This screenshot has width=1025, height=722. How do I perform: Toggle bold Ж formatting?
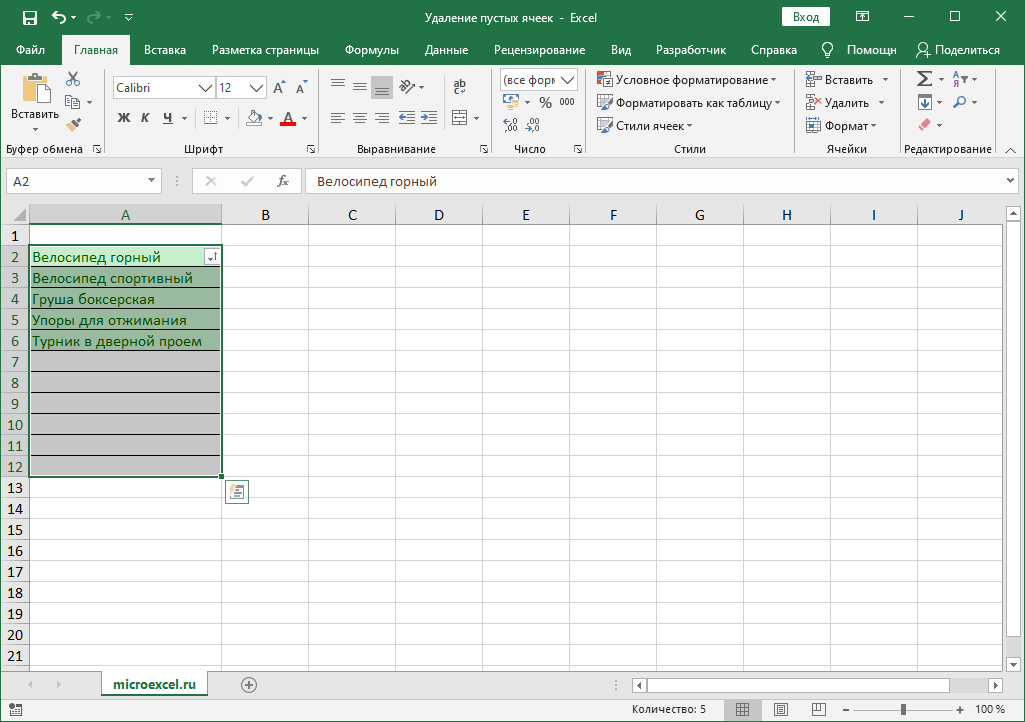tap(124, 118)
